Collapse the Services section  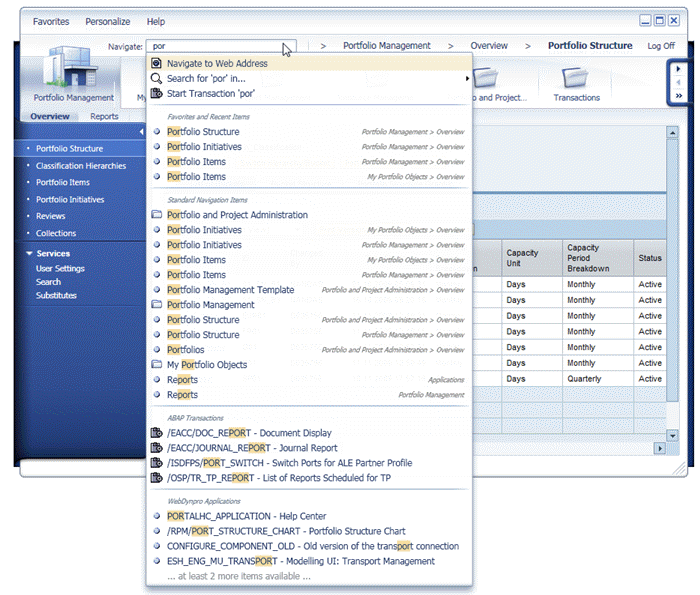pyautogui.click(x=29, y=254)
